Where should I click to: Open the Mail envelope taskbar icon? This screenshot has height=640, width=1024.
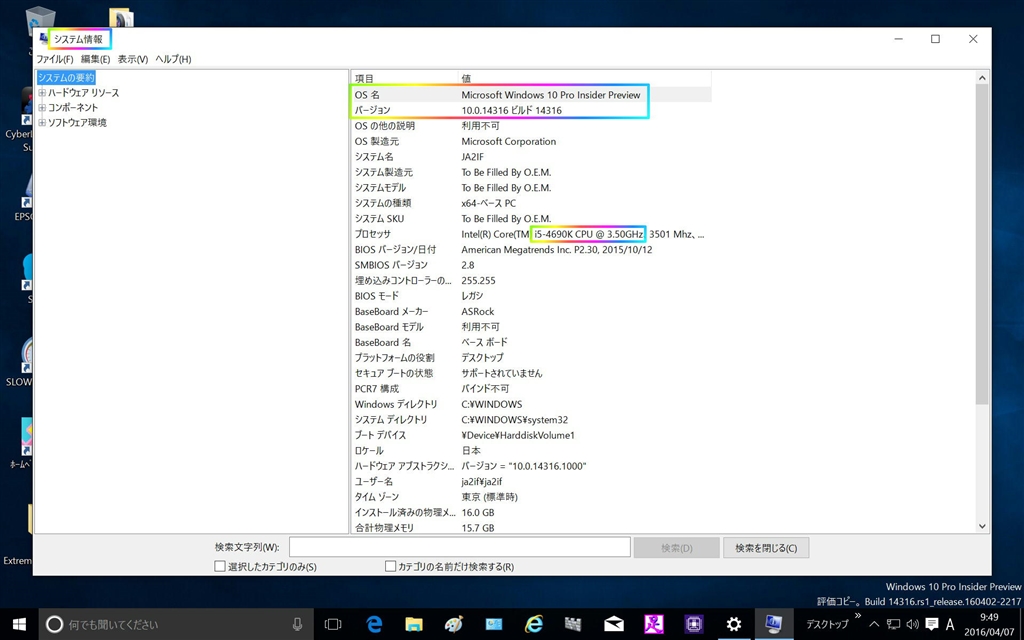614,624
